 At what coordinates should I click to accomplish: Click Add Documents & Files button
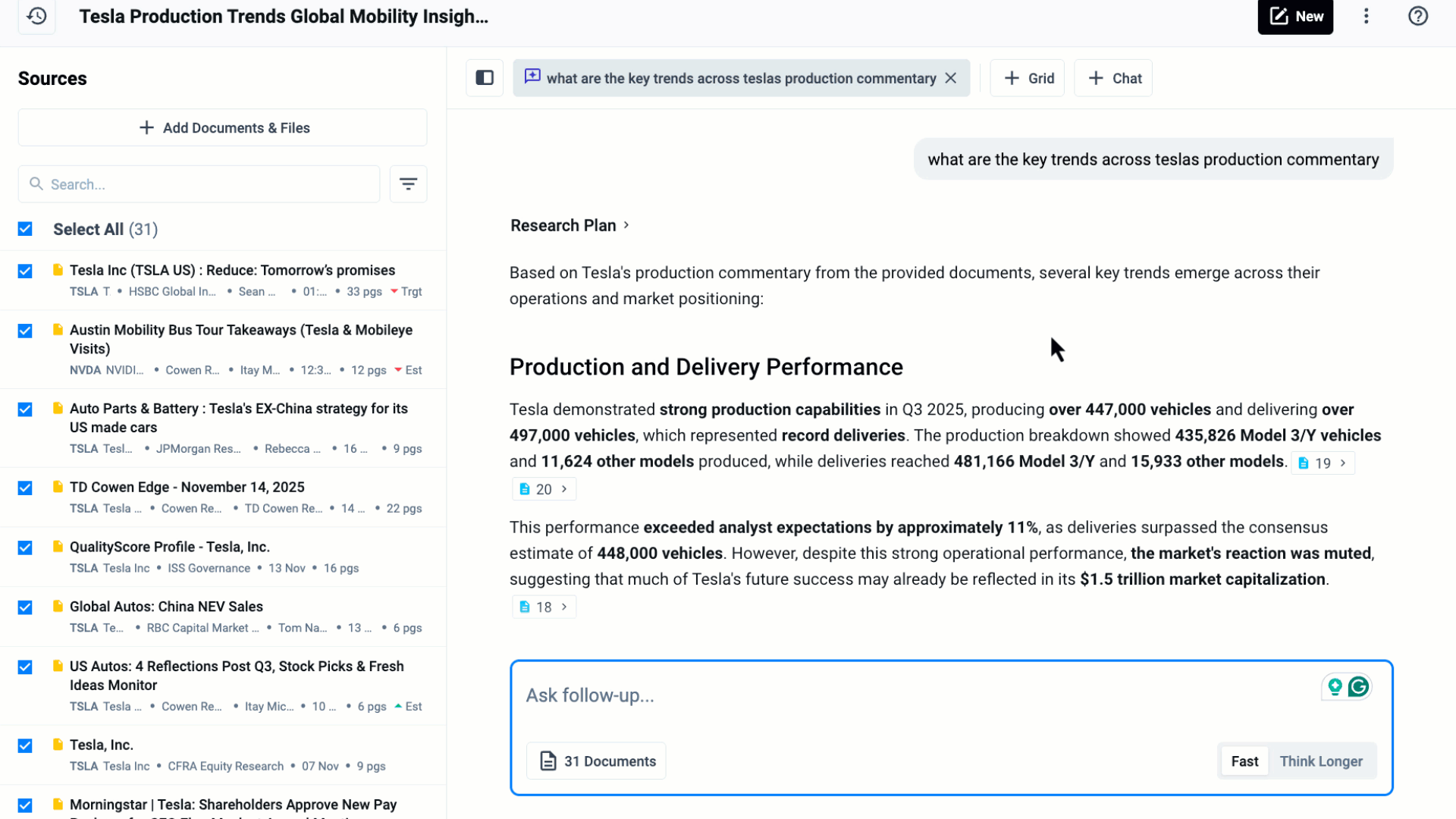point(223,127)
